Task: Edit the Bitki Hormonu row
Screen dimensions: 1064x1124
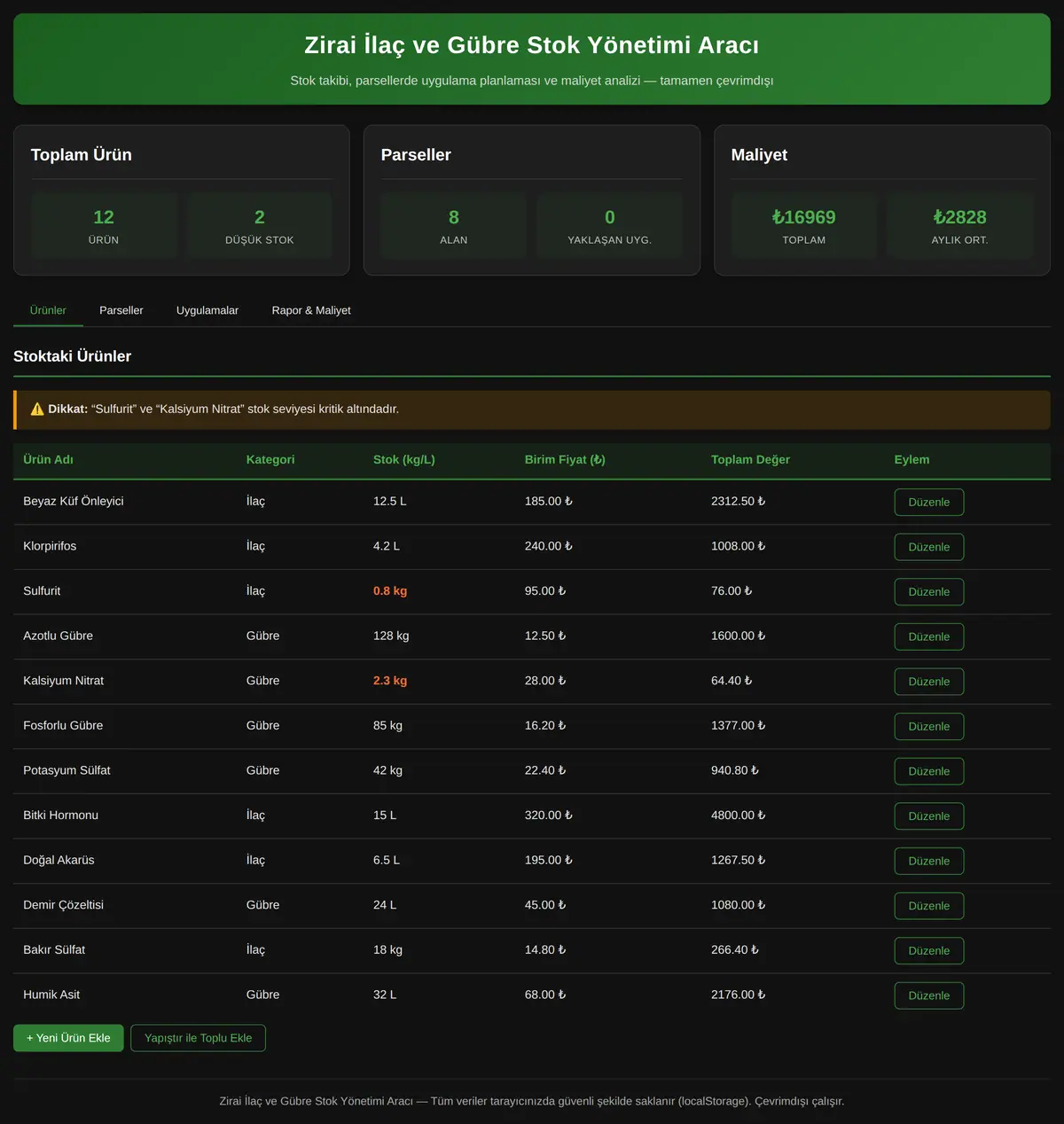Action: 928,816
